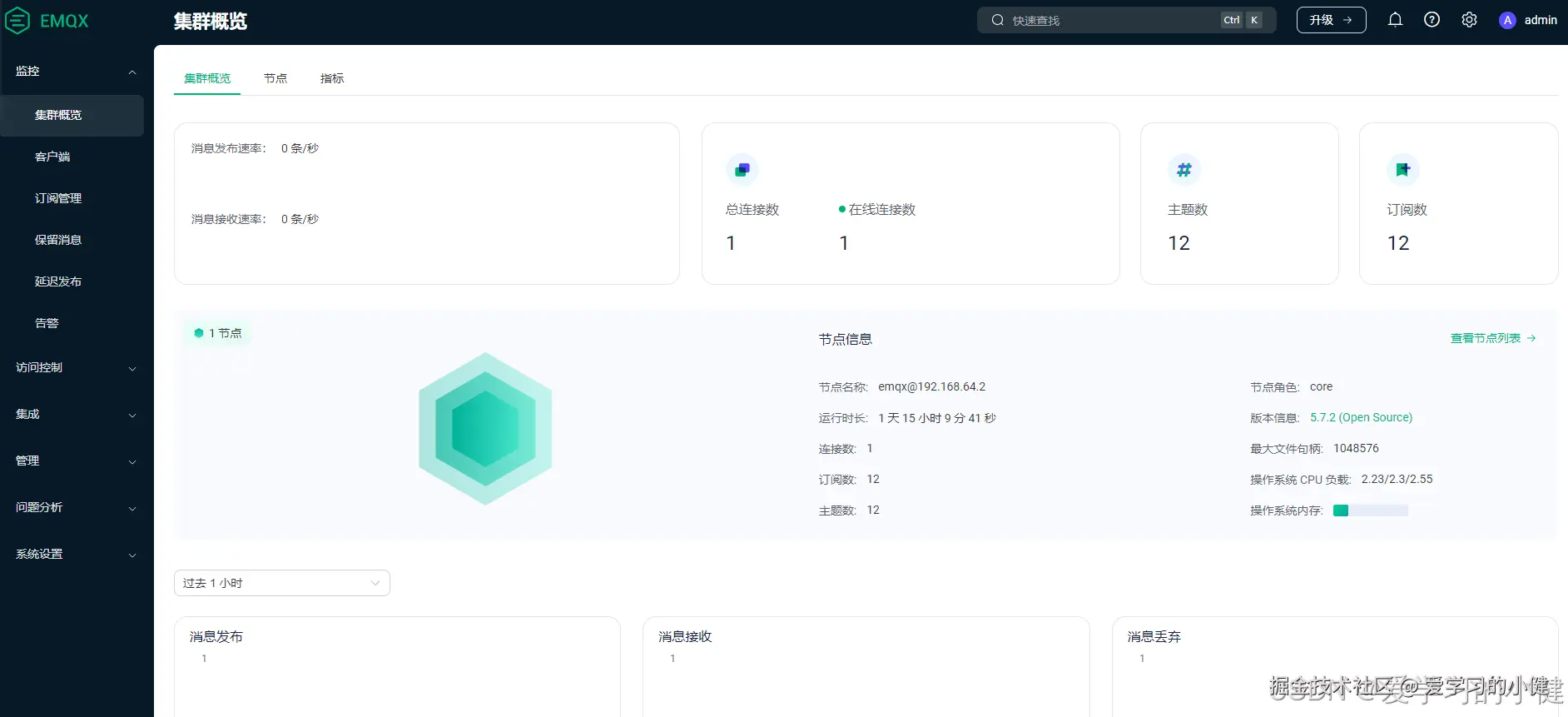Open 客户端 in the sidebar
The image size is (1568, 717).
(52, 157)
